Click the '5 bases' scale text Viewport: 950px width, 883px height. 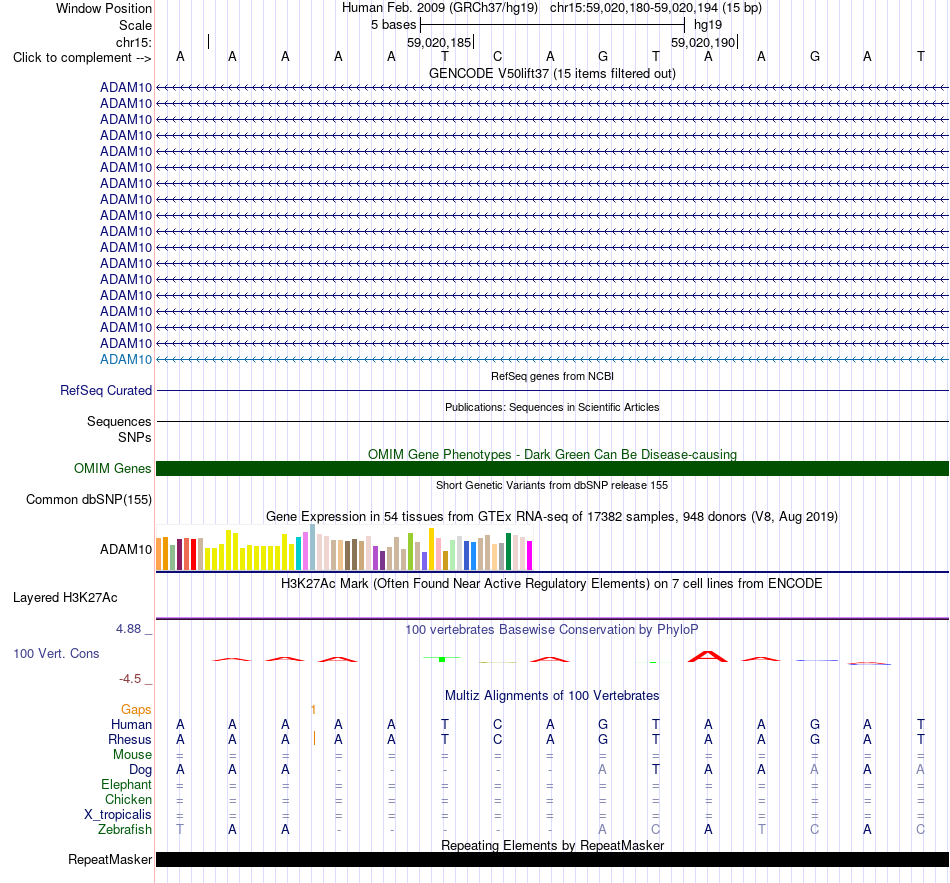(x=393, y=25)
